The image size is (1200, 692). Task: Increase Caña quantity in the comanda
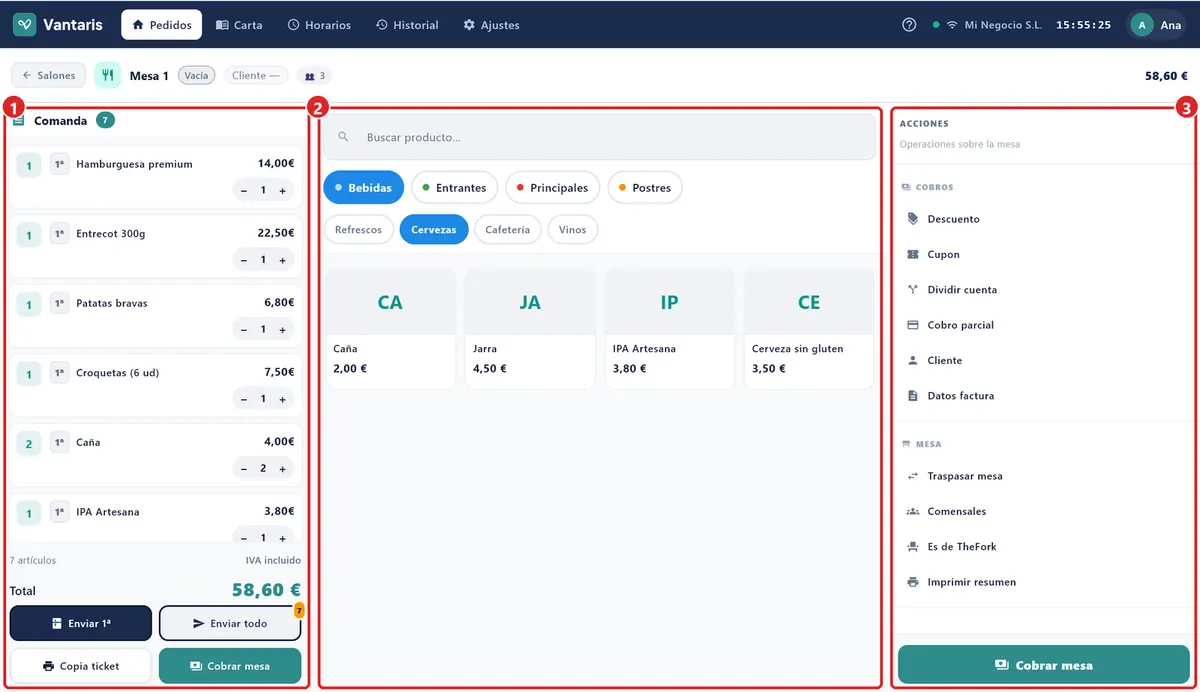click(283, 468)
